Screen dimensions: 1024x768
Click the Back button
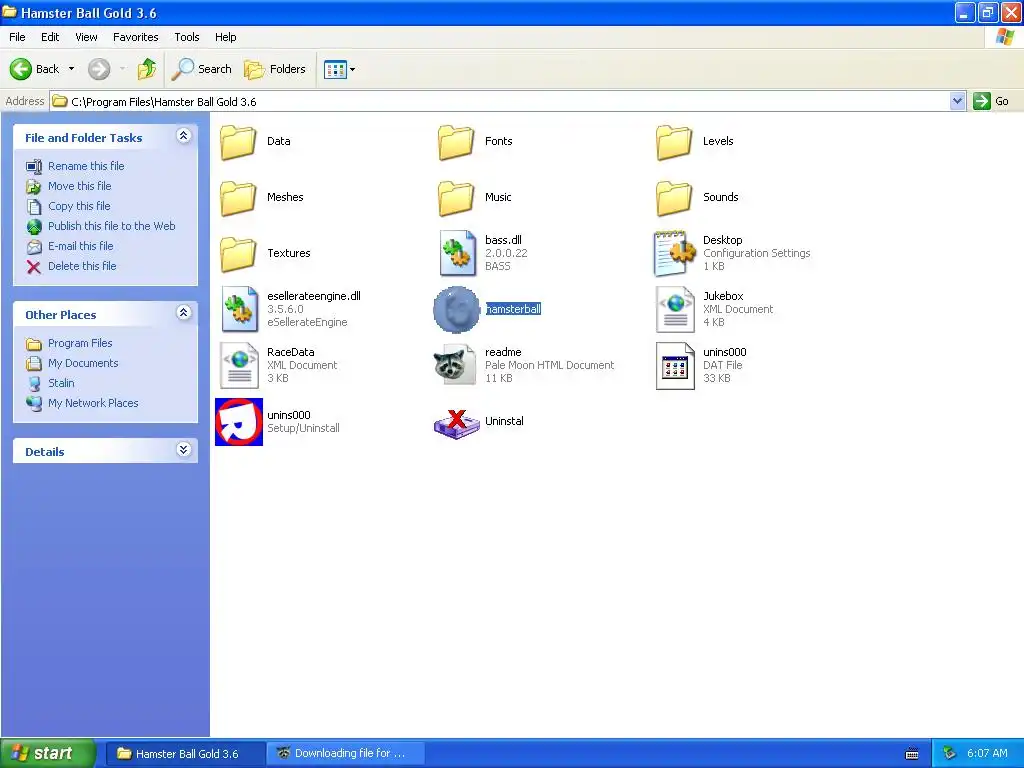[35, 69]
